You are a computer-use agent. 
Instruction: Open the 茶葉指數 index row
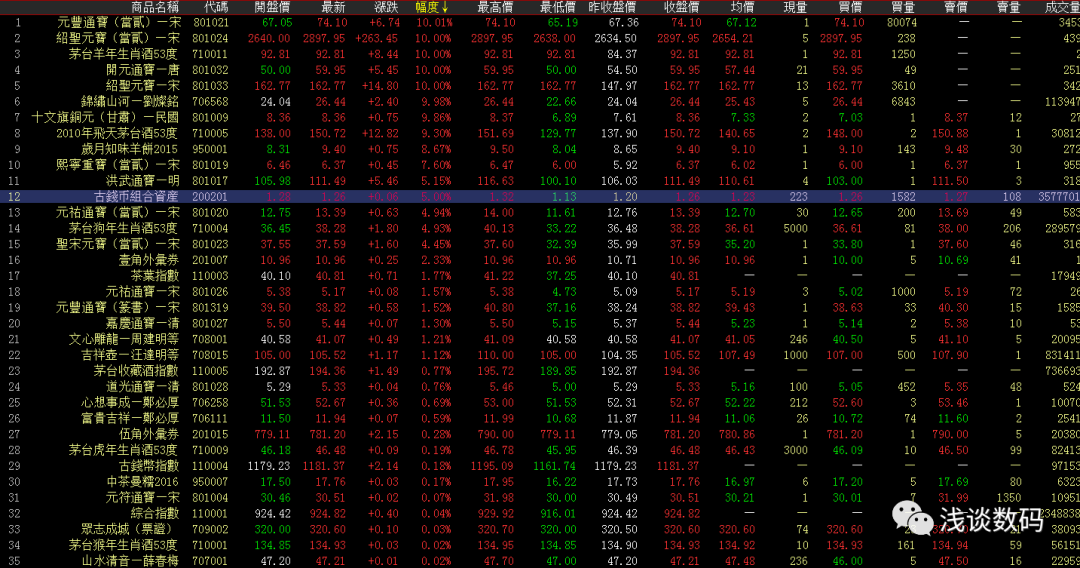coord(540,276)
